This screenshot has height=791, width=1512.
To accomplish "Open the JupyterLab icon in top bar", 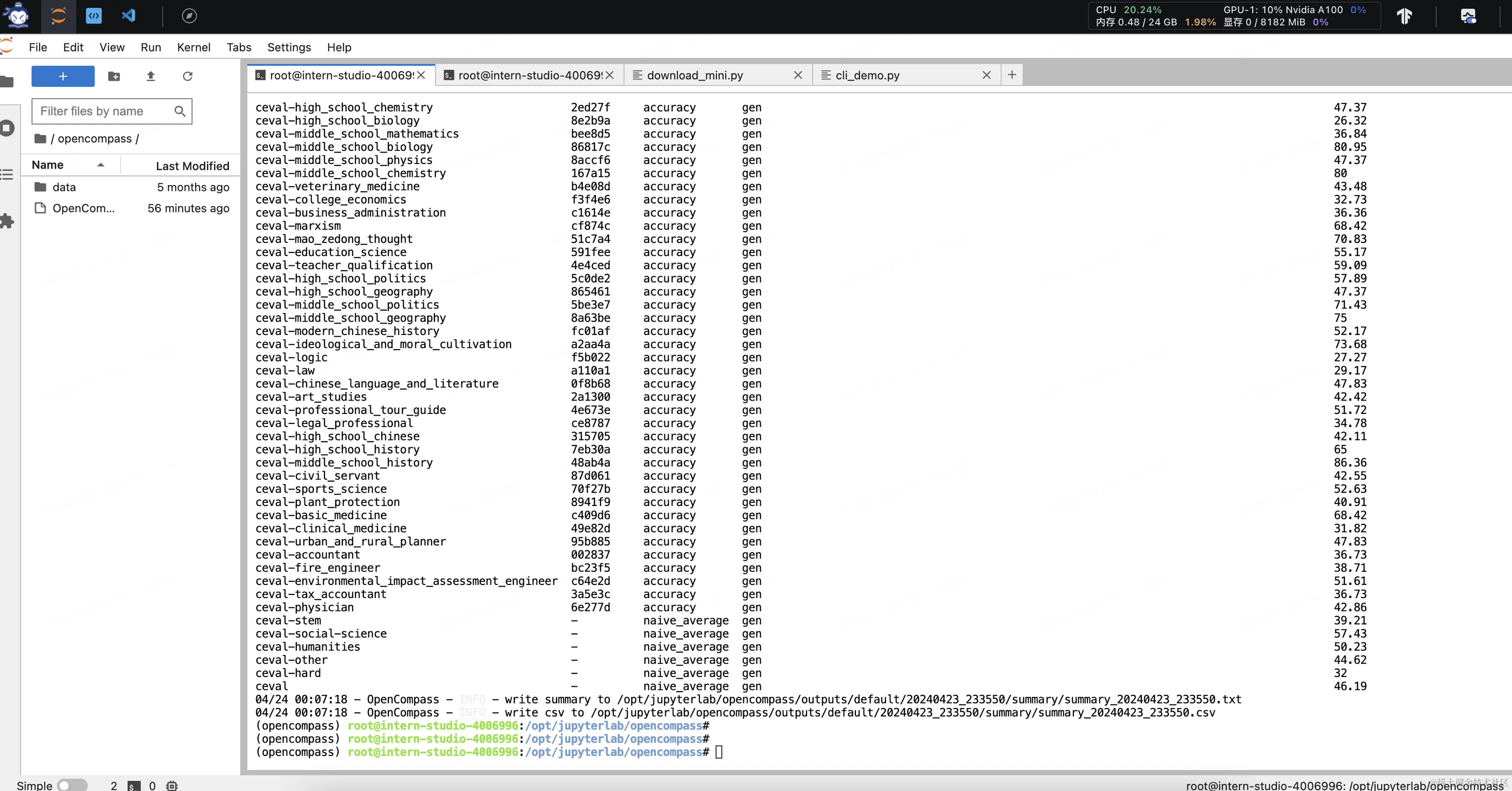I will (58, 16).
